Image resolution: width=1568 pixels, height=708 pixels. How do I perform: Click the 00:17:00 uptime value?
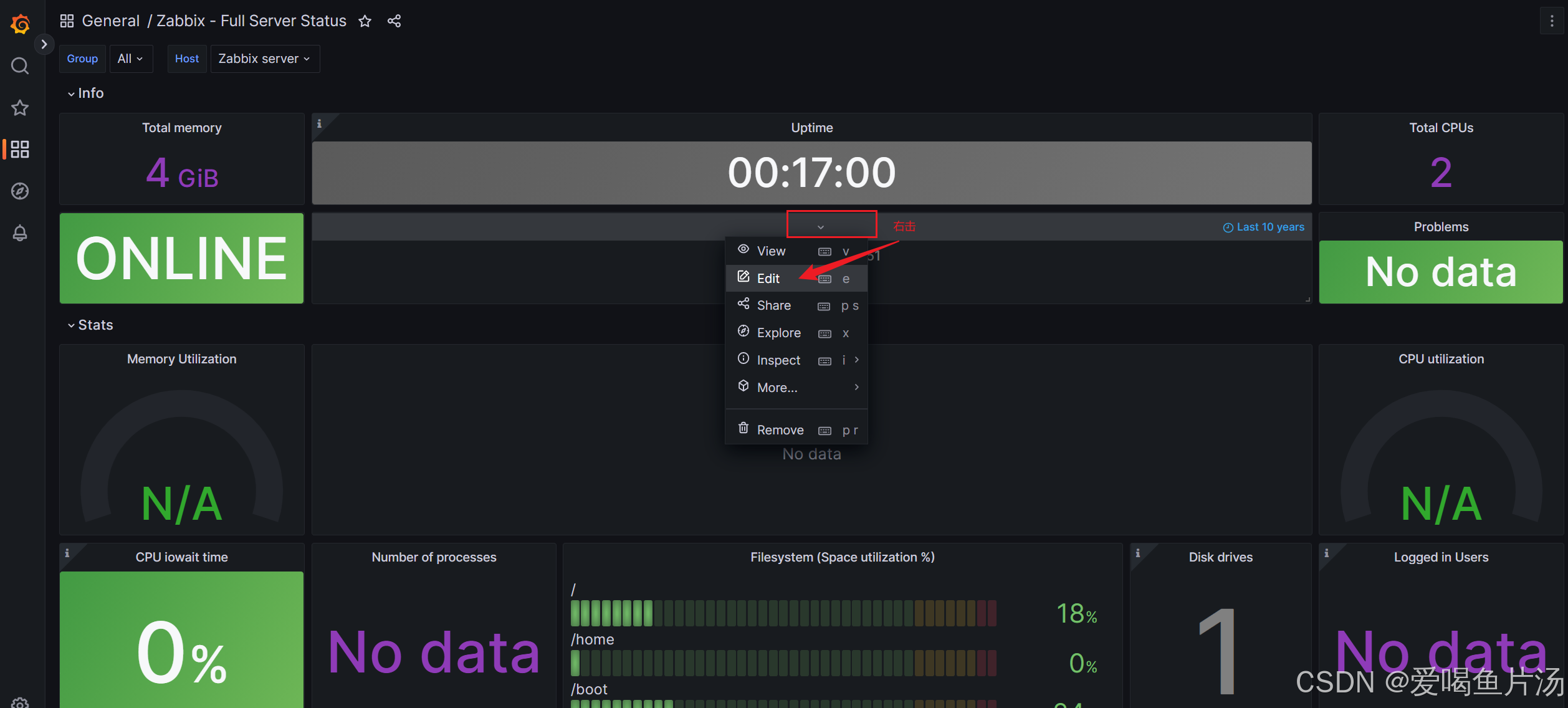coord(812,173)
